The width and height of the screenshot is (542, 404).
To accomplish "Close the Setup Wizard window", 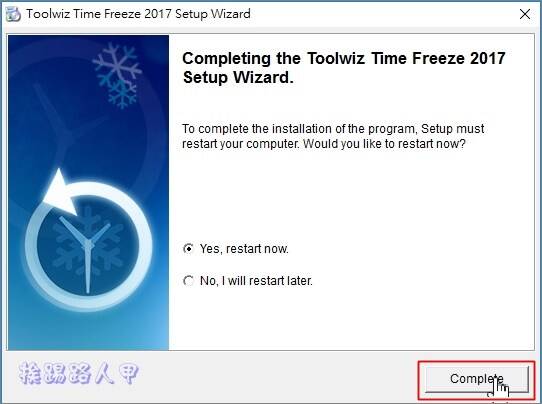I will (x=525, y=14).
